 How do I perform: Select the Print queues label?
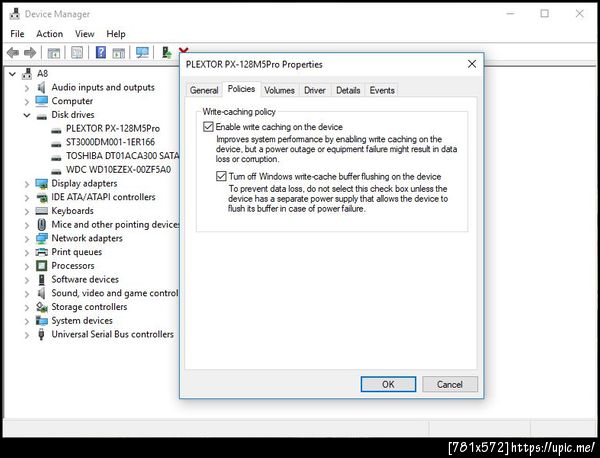(x=77, y=252)
